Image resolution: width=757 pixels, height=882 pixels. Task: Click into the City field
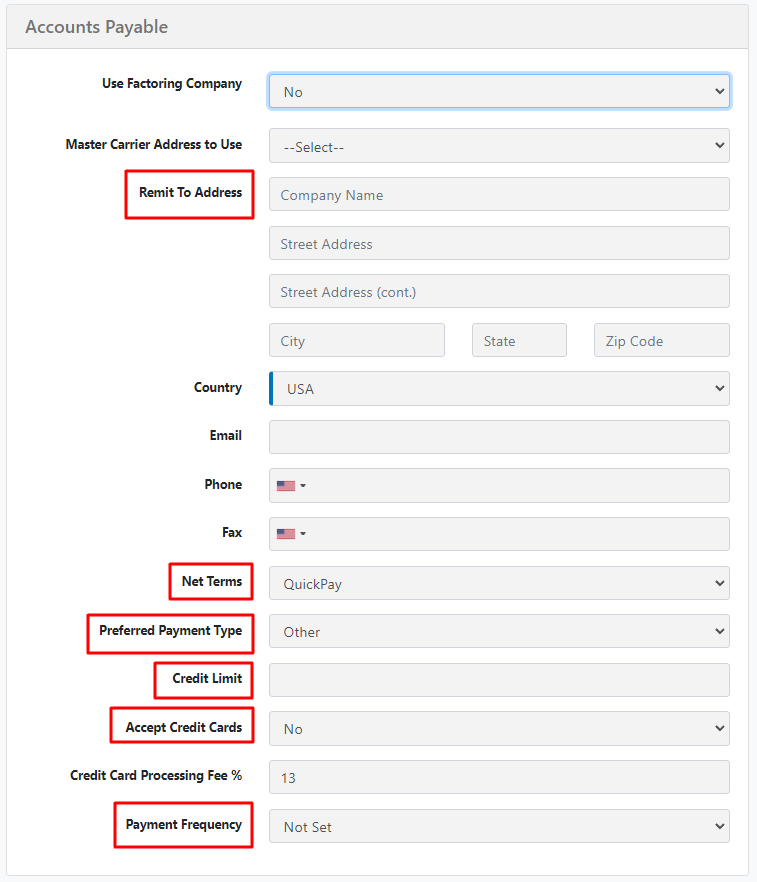[357, 340]
